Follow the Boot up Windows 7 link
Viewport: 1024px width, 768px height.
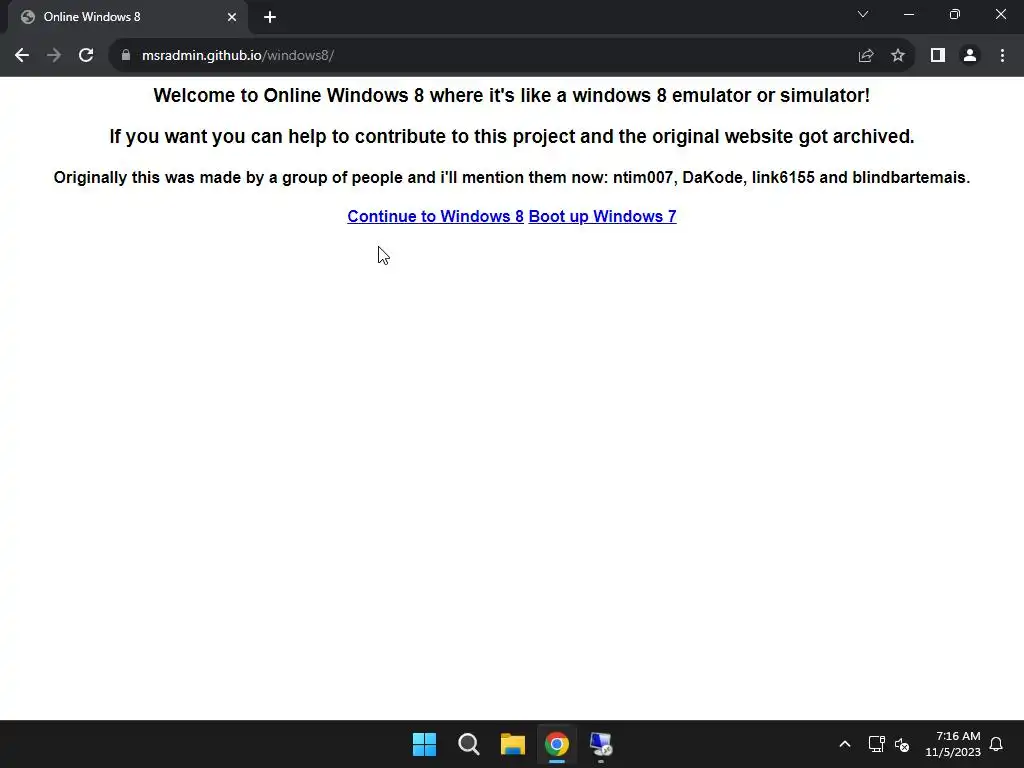pyautogui.click(x=602, y=216)
